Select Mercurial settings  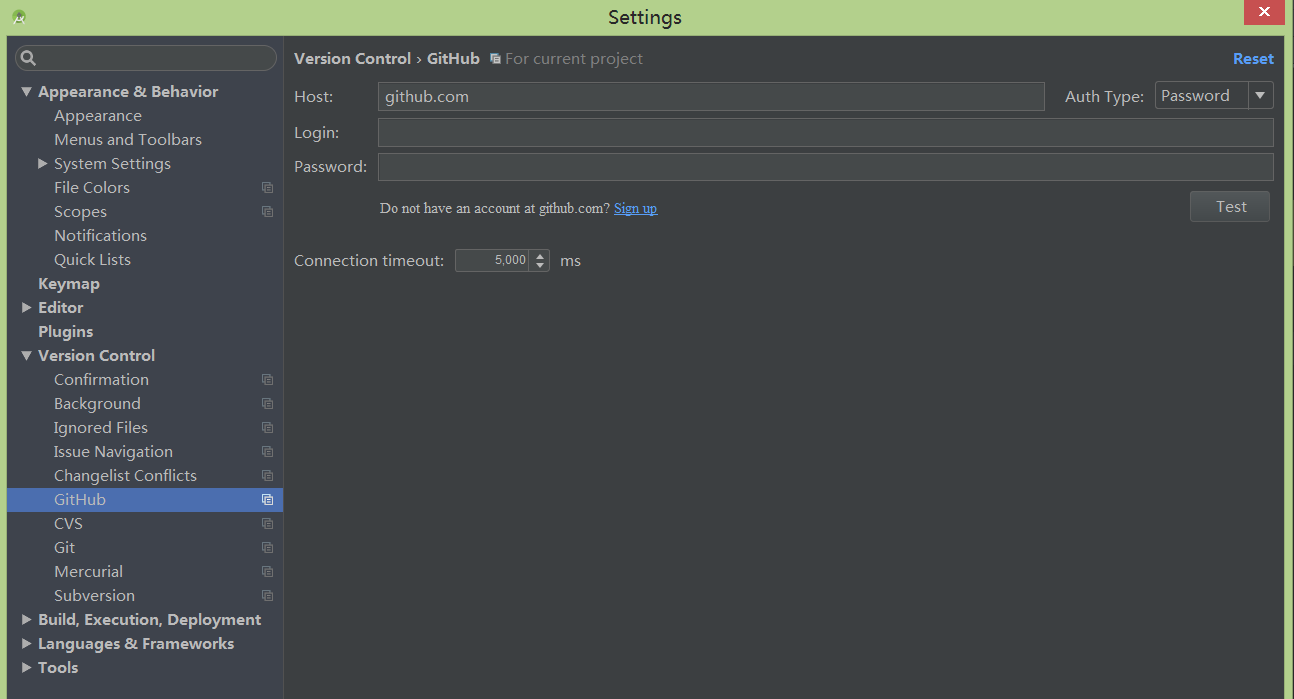point(88,572)
